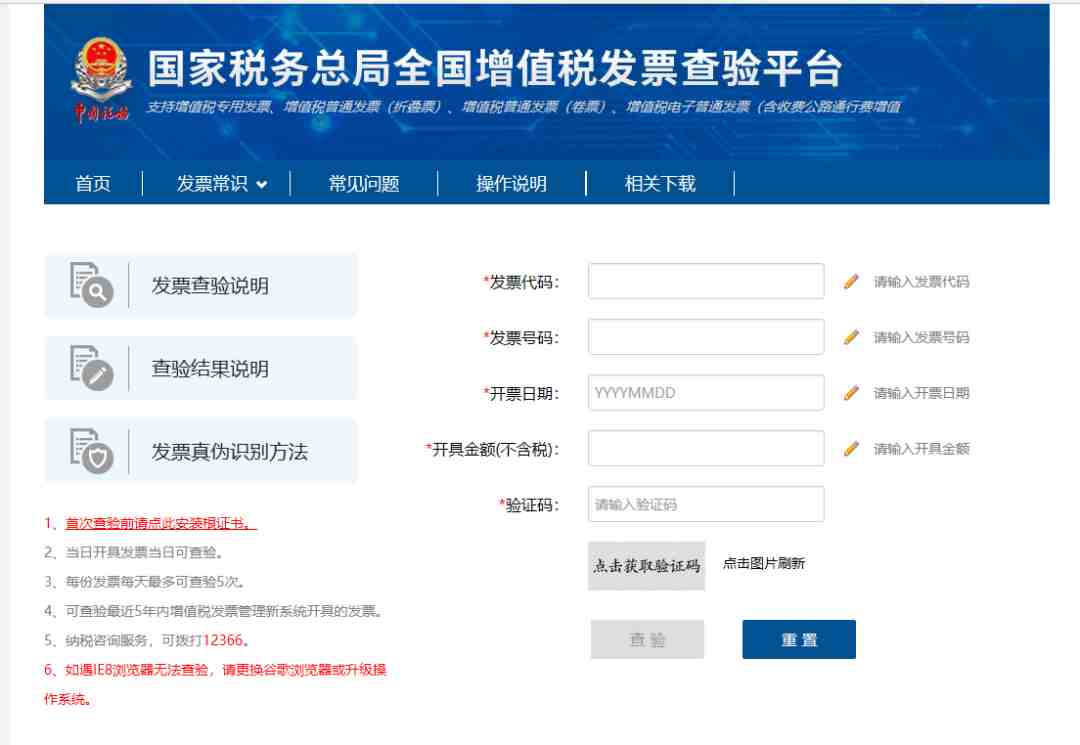Click the national tax emblem logo

tap(101, 79)
